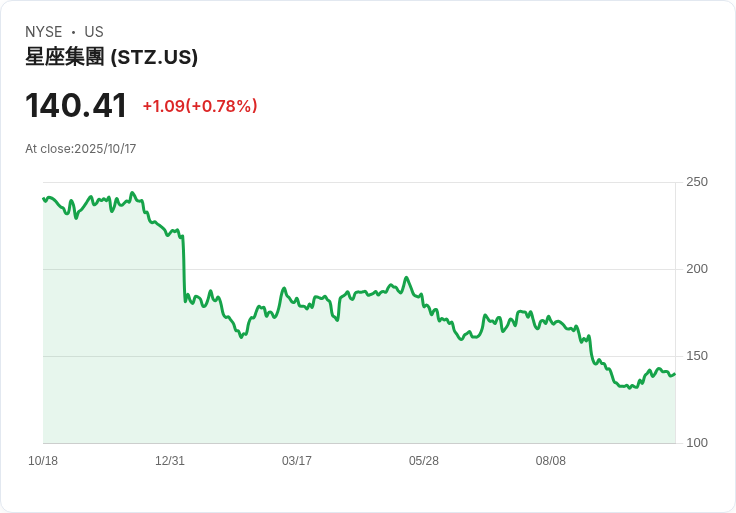This screenshot has height=513, width=736.
Task: Click the US market label
Action: tap(94, 32)
